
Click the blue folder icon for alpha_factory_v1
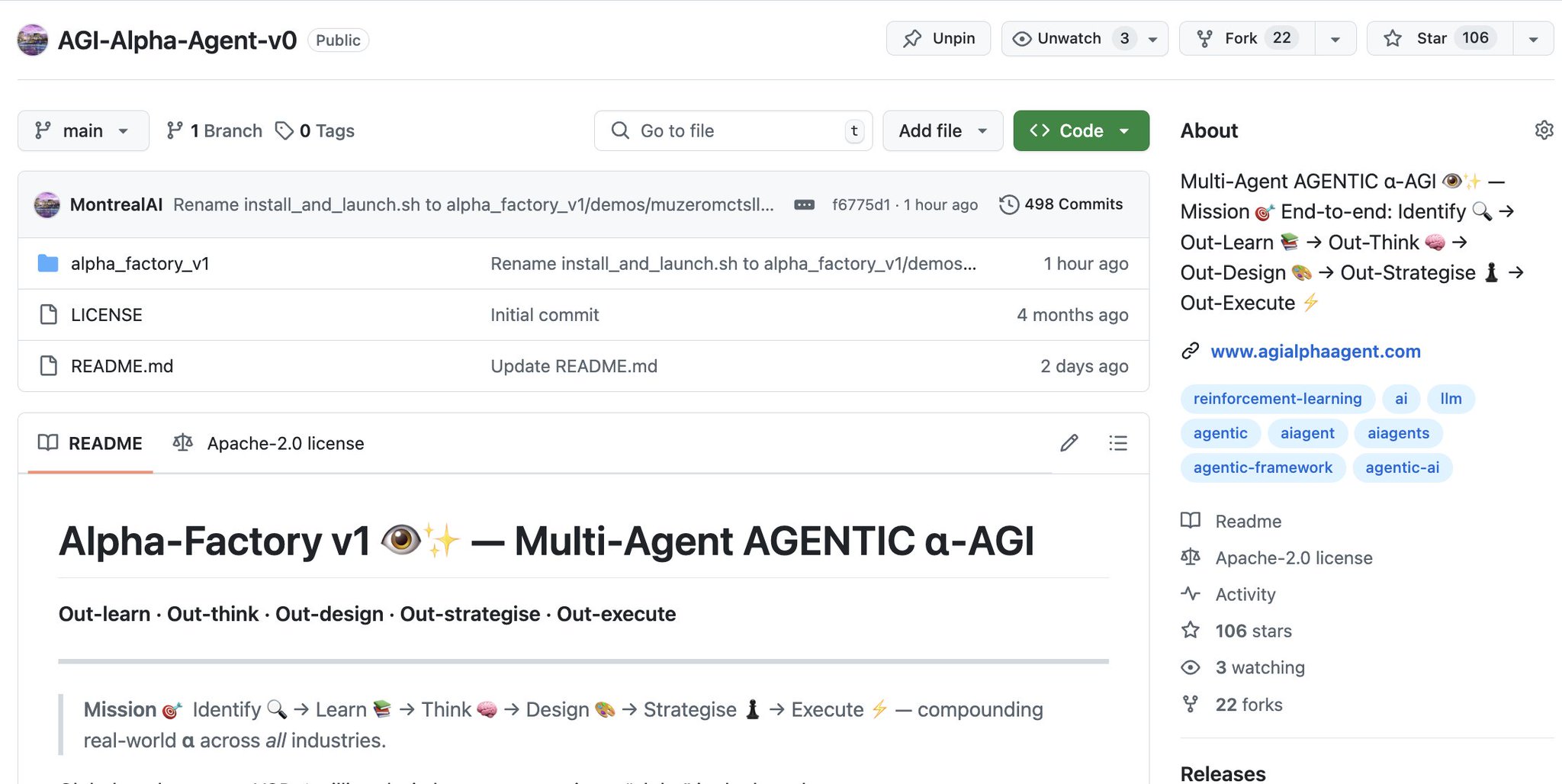coord(48,264)
